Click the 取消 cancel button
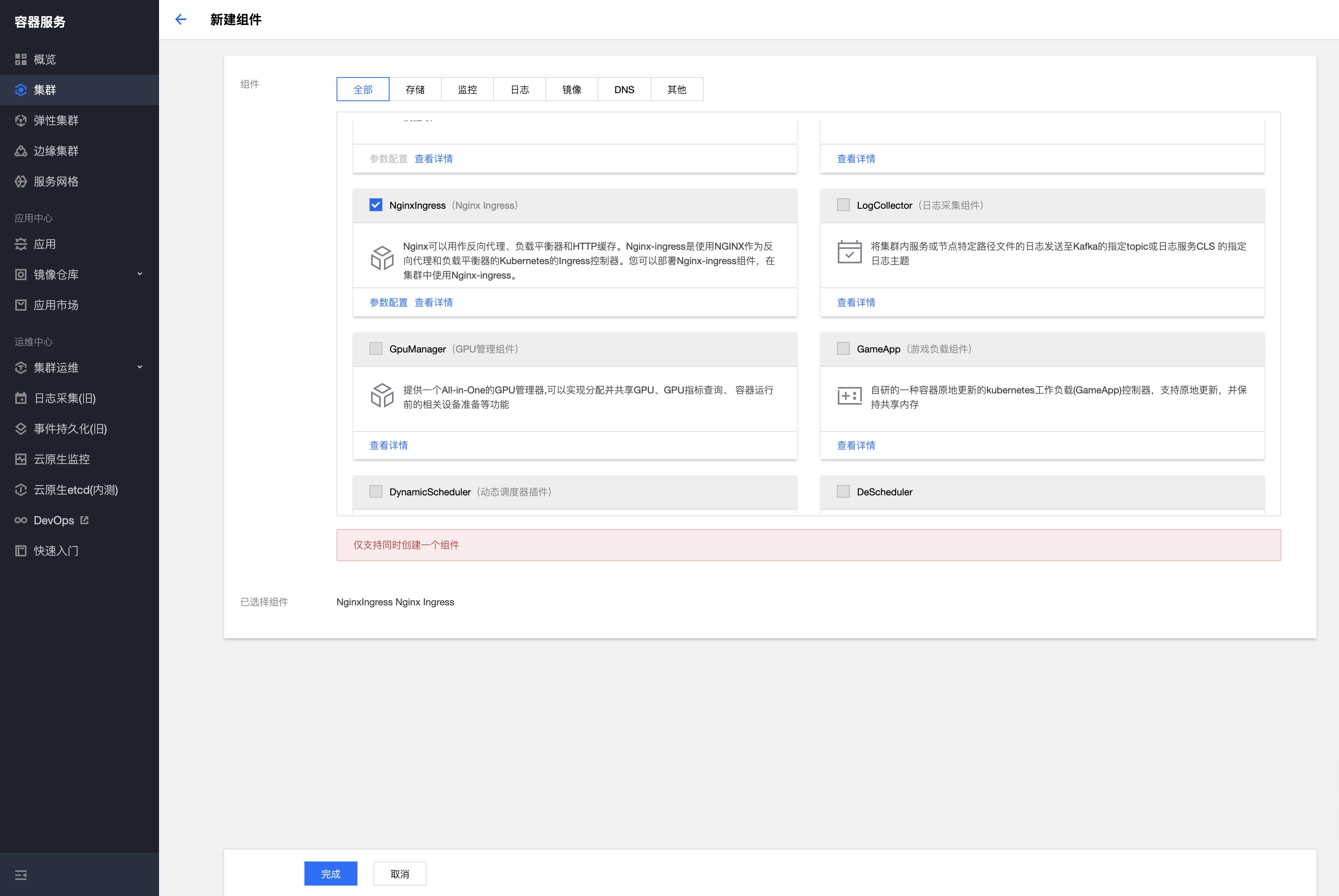Screen dimensions: 1339x896 400,874
